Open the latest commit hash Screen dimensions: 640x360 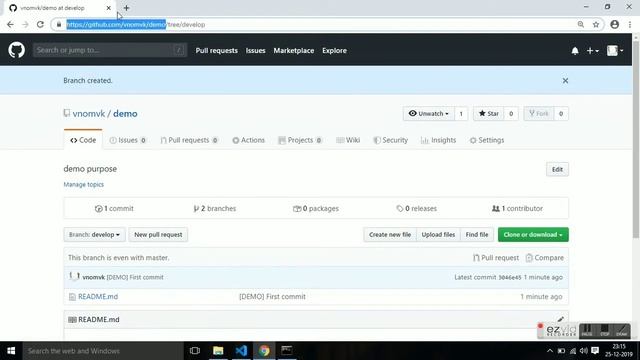point(510,277)
